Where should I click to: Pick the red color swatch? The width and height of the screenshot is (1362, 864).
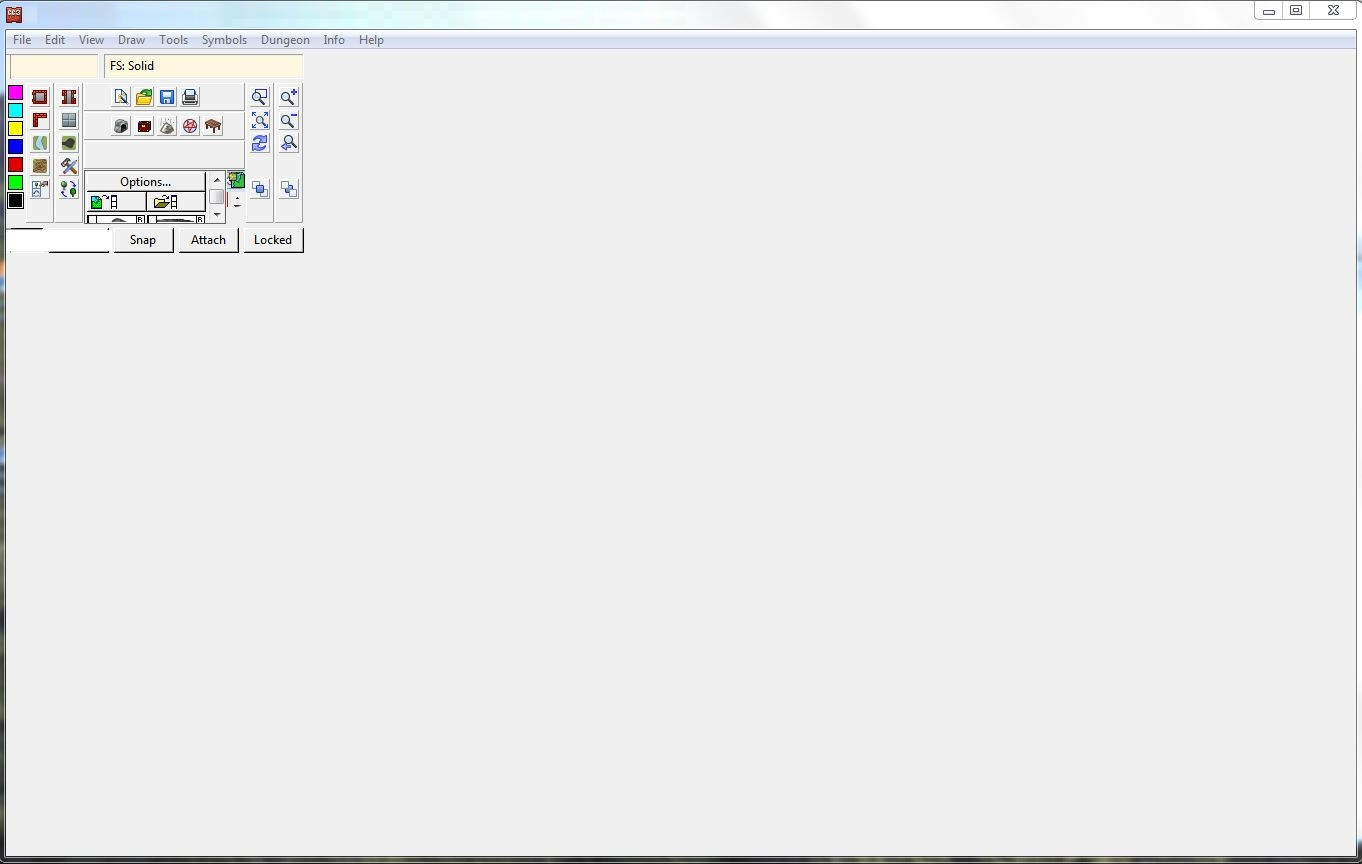[x=16, y=164]
